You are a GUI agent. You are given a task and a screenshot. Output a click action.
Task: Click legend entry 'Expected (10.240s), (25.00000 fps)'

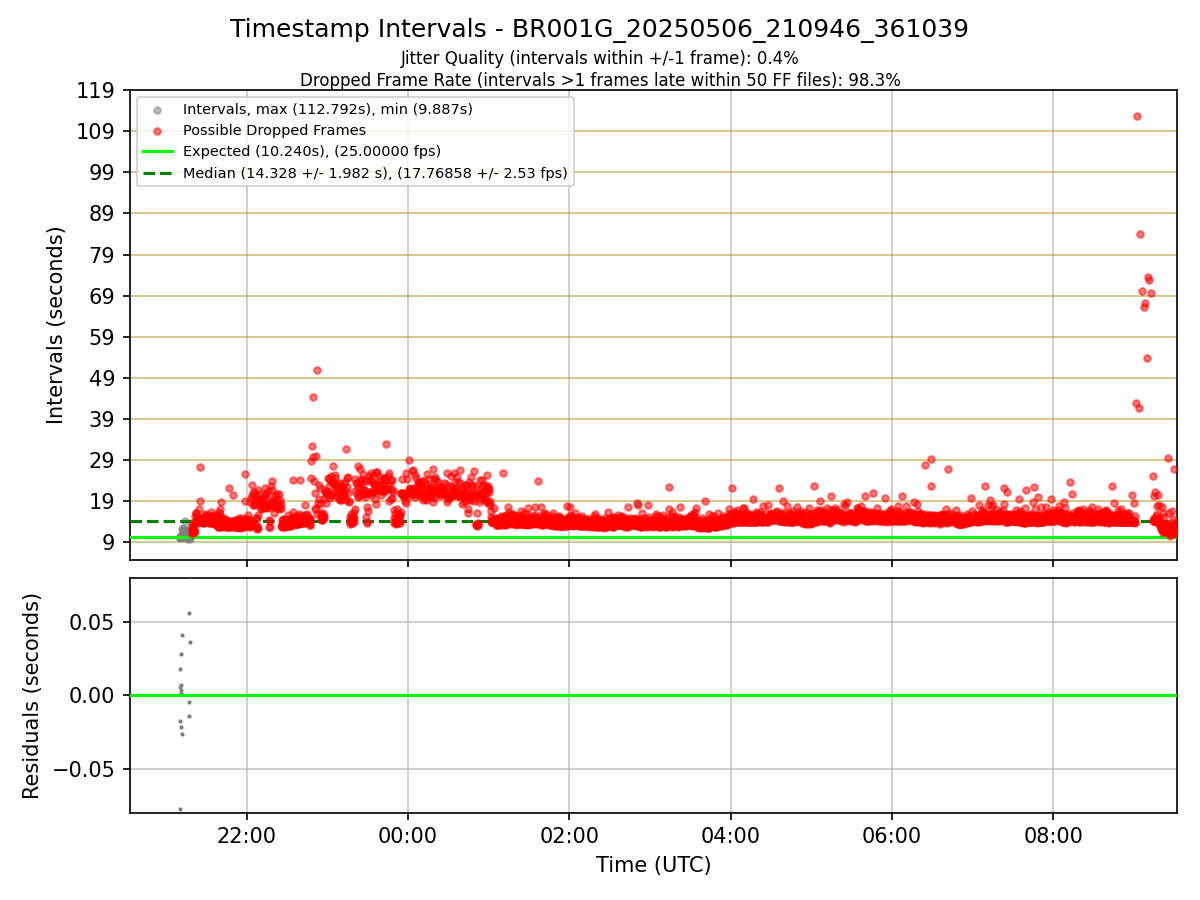[312, 151]
